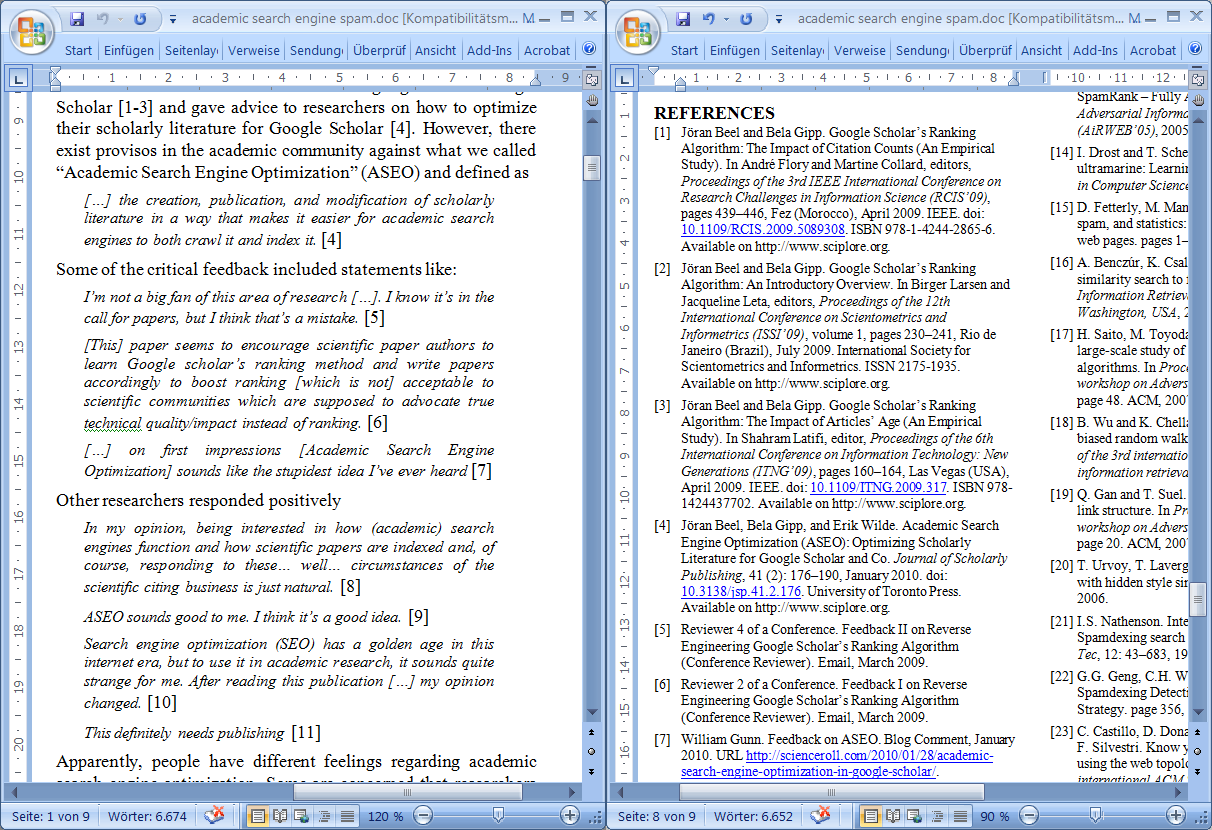Open Einfügen tab in left window
This screenshot has height=830, width=1212.
point(128,50)
